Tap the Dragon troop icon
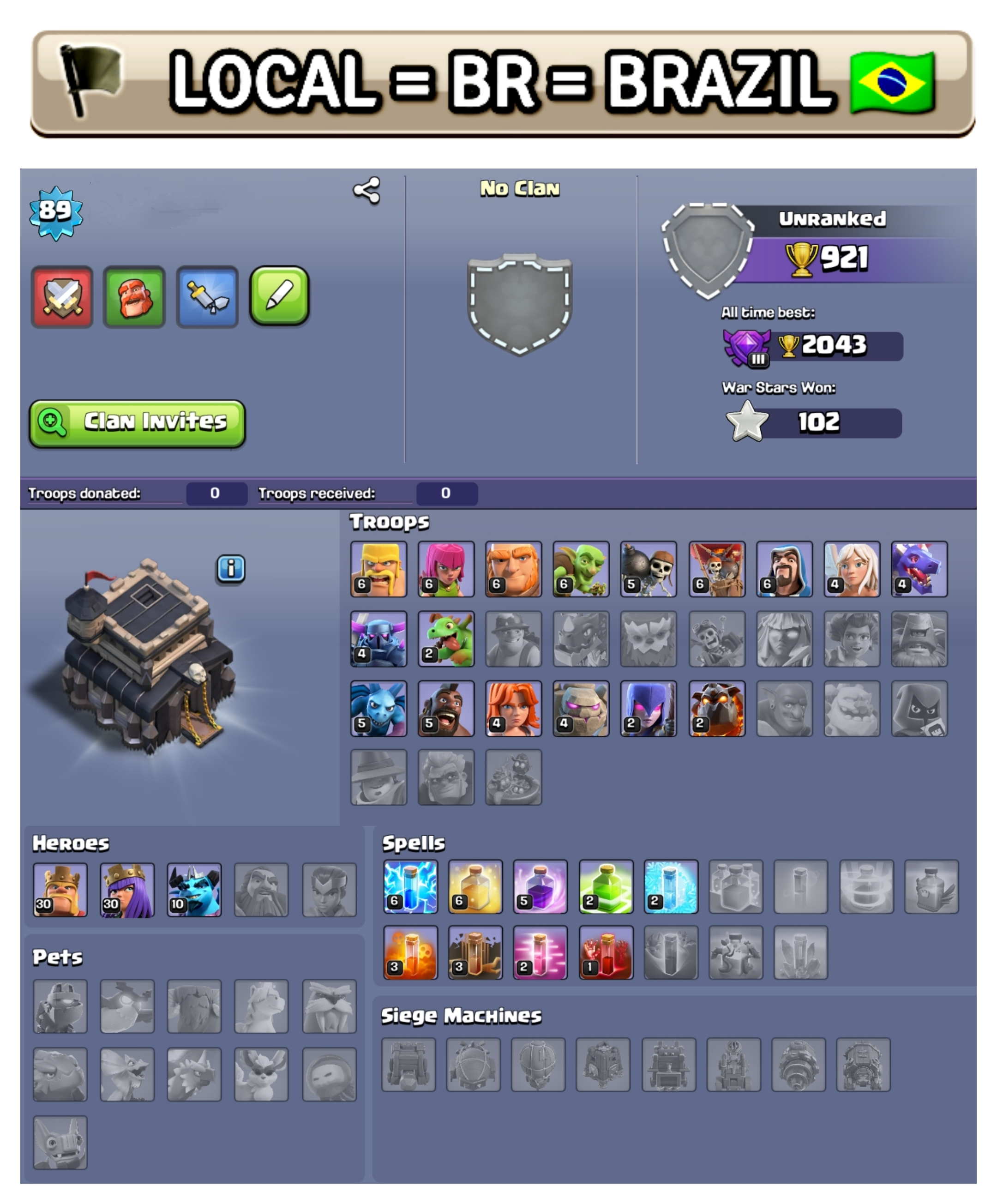The image size is (997, 1204). click(x=919, y=569)
